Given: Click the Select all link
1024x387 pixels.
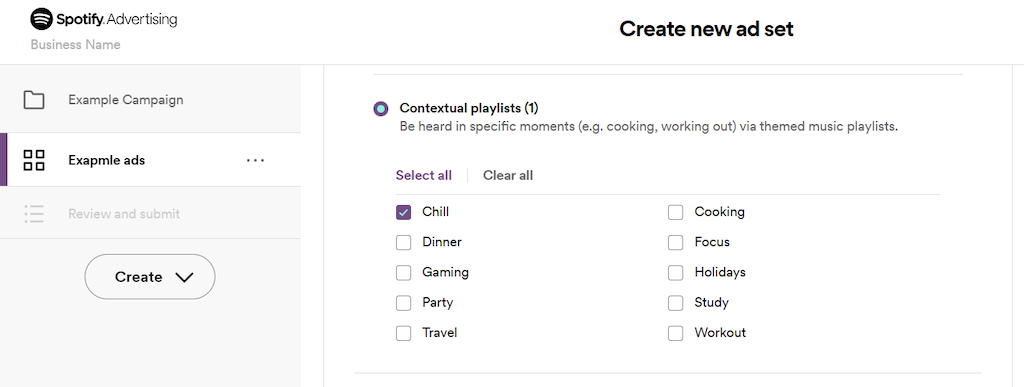Looking at the screenshot, I should point(424,176).
